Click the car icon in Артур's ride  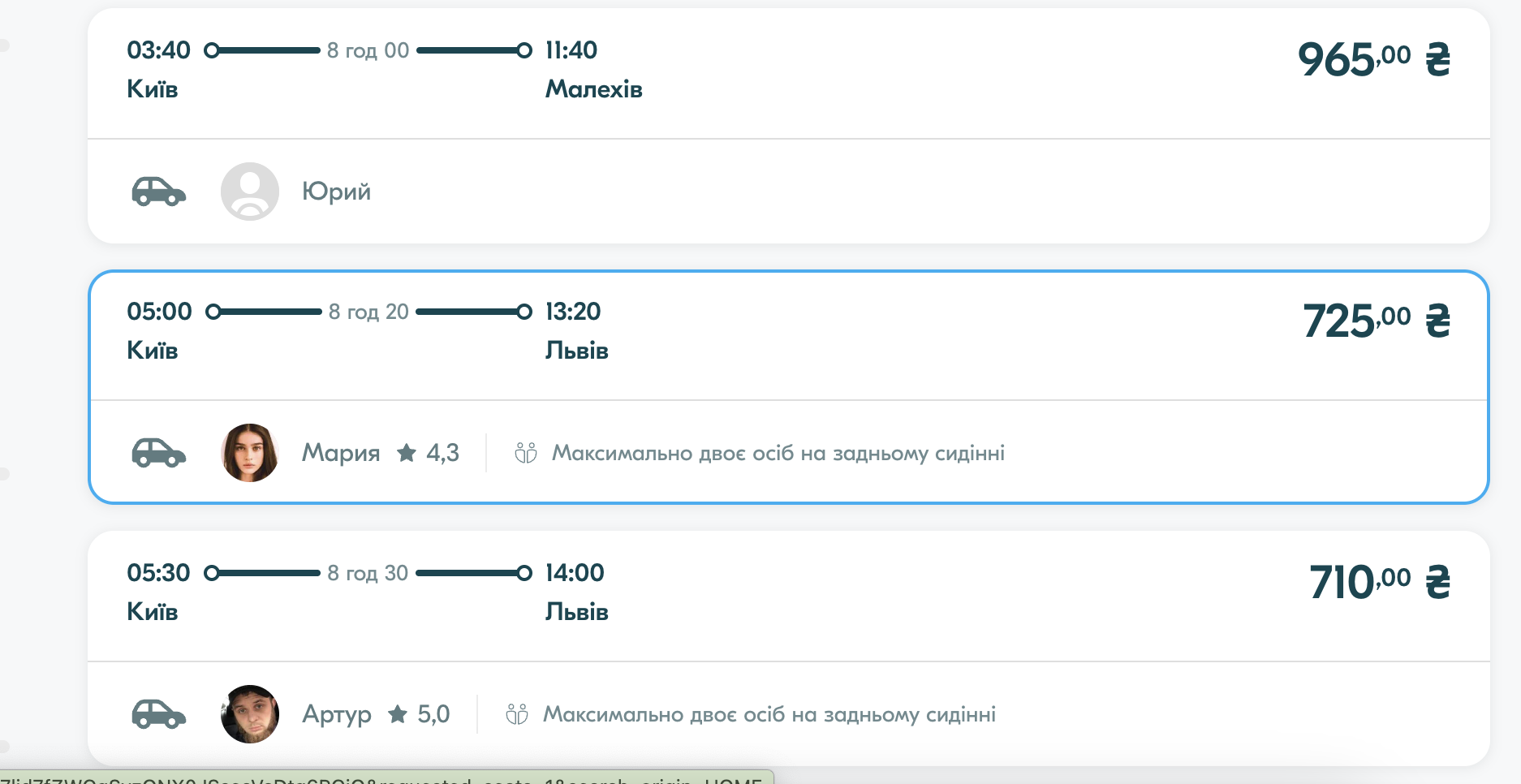pos(159,714)
